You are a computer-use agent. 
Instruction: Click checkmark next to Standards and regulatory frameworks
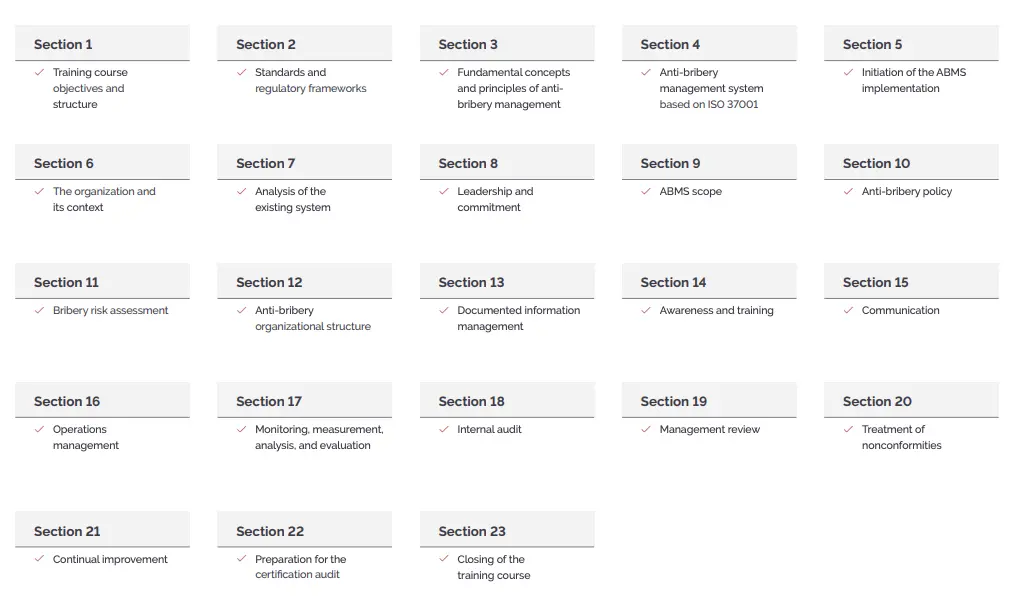click(x=241, y=73)
